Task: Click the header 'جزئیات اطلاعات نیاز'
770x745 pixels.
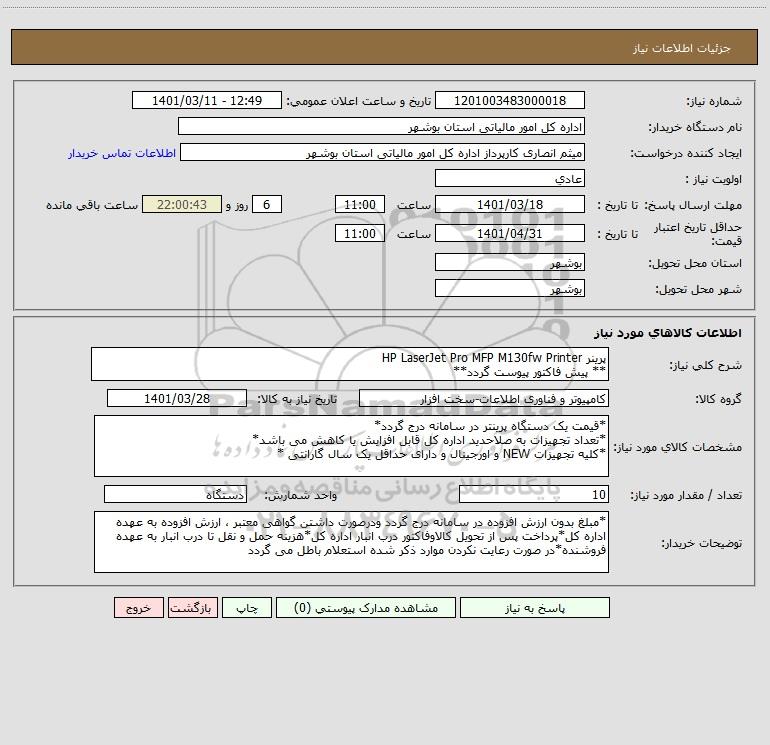Action: point(682,48)
